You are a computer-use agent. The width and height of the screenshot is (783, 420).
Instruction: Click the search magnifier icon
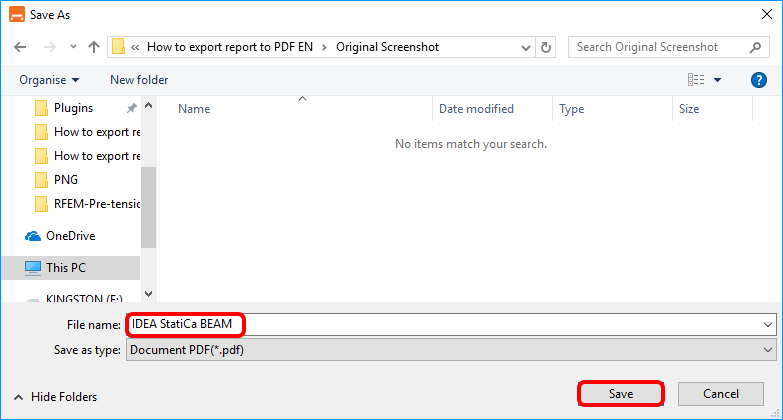click(755, 47)
